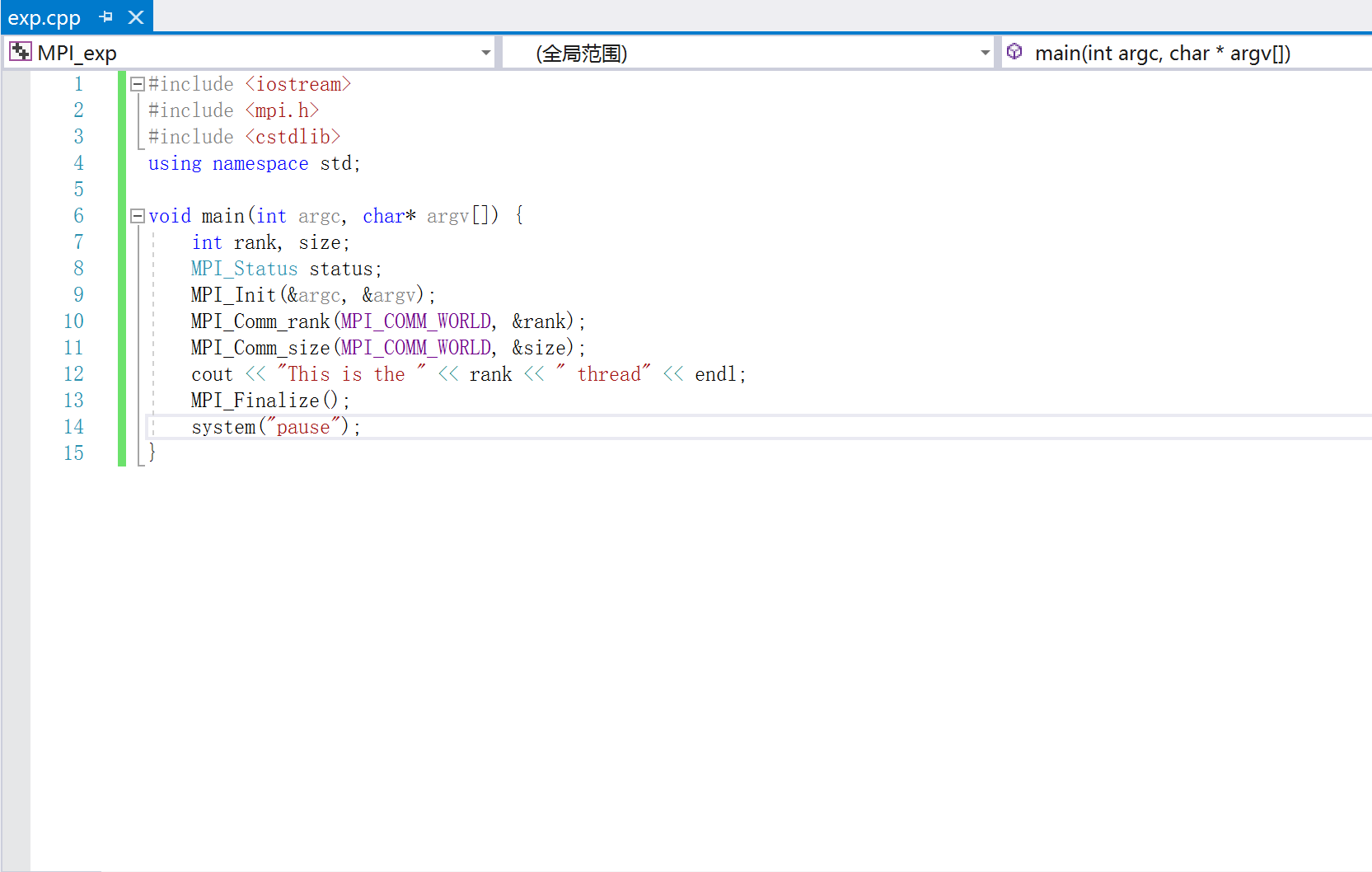The width and height of the screenshot is (1372, 872).
Task: Click on <mpi.h> include text
Action: 282,110
